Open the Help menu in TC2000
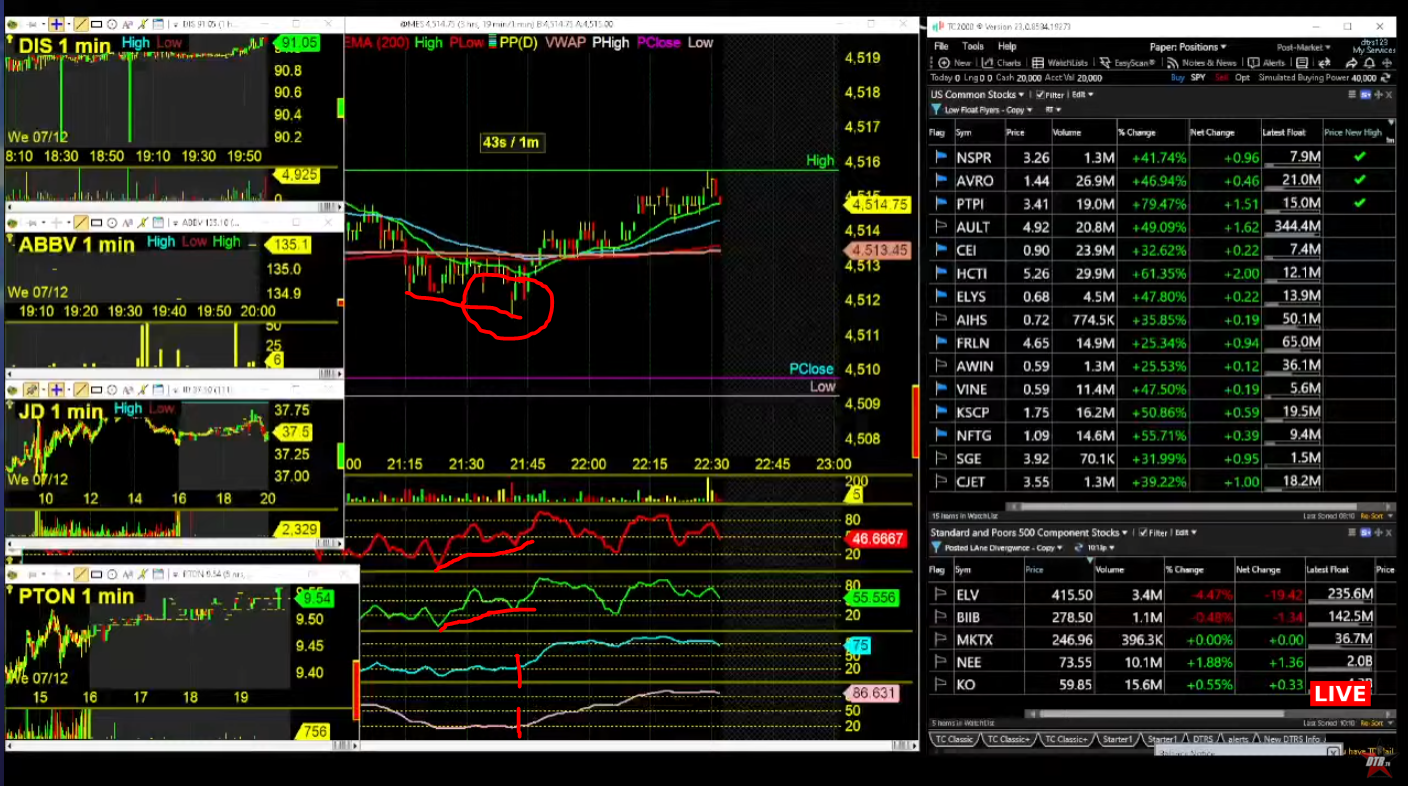 [x=1007, y=47]
